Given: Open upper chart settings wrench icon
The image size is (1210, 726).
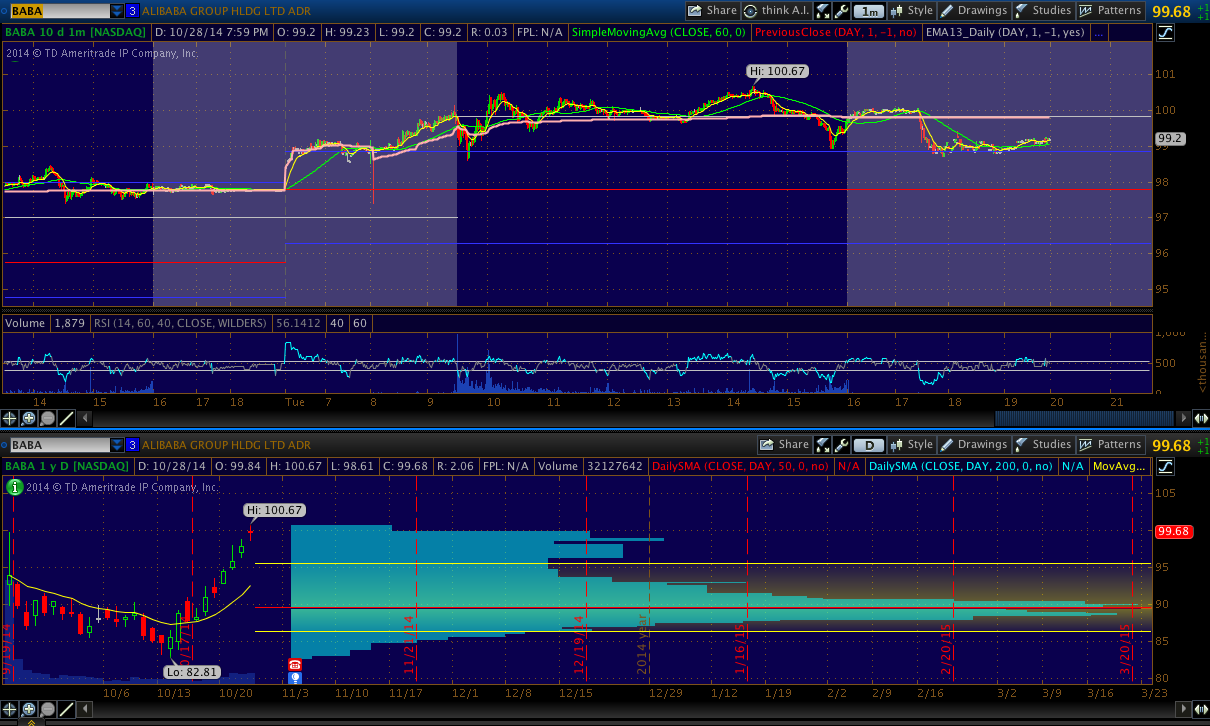Looking at the screenshot, I should (x=841, y=11).
